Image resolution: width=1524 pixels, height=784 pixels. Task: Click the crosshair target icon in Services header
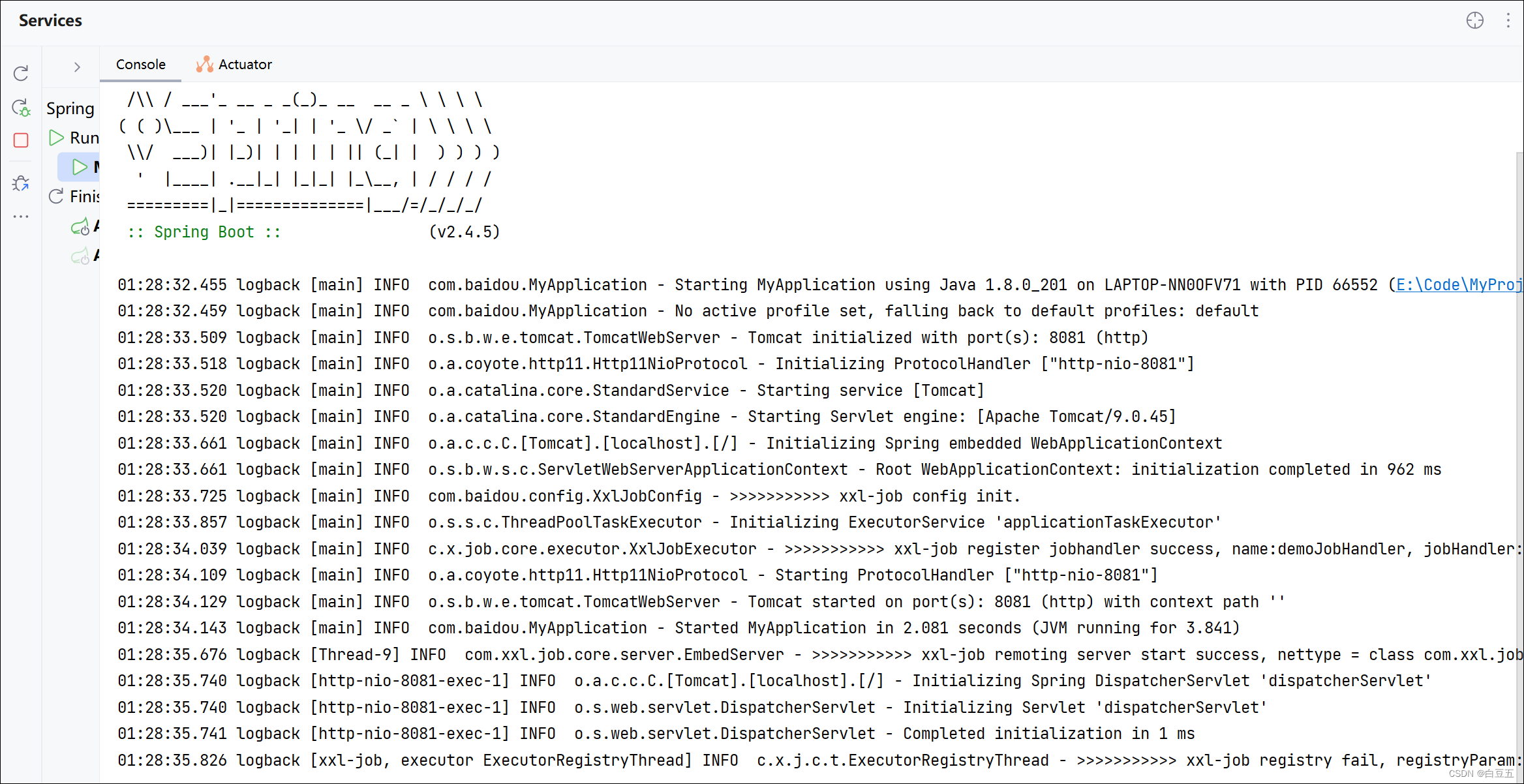point(1474,20)
